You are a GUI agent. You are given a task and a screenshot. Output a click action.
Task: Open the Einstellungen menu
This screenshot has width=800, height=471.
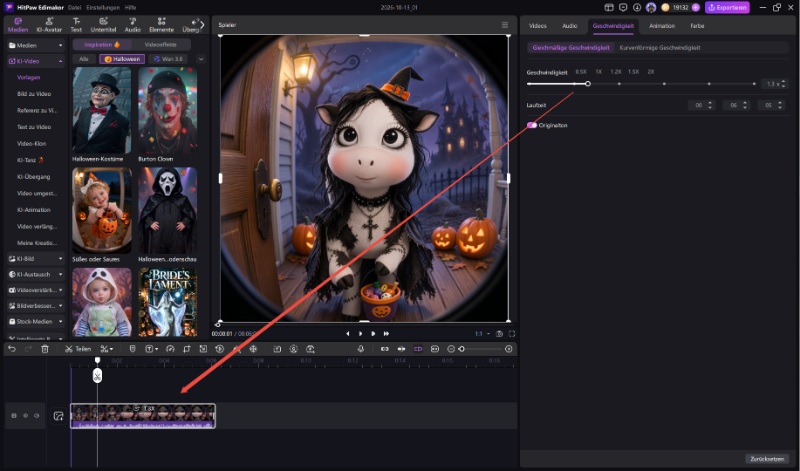(103, 8)
